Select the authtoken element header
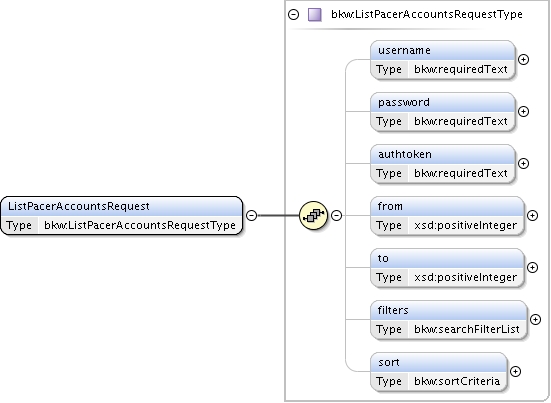 tap(443, 154)
